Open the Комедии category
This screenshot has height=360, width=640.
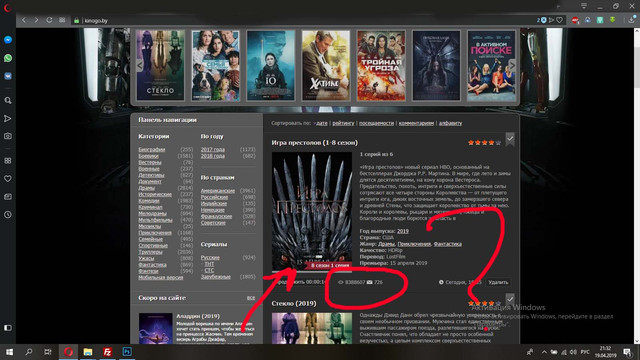point(149,201)
